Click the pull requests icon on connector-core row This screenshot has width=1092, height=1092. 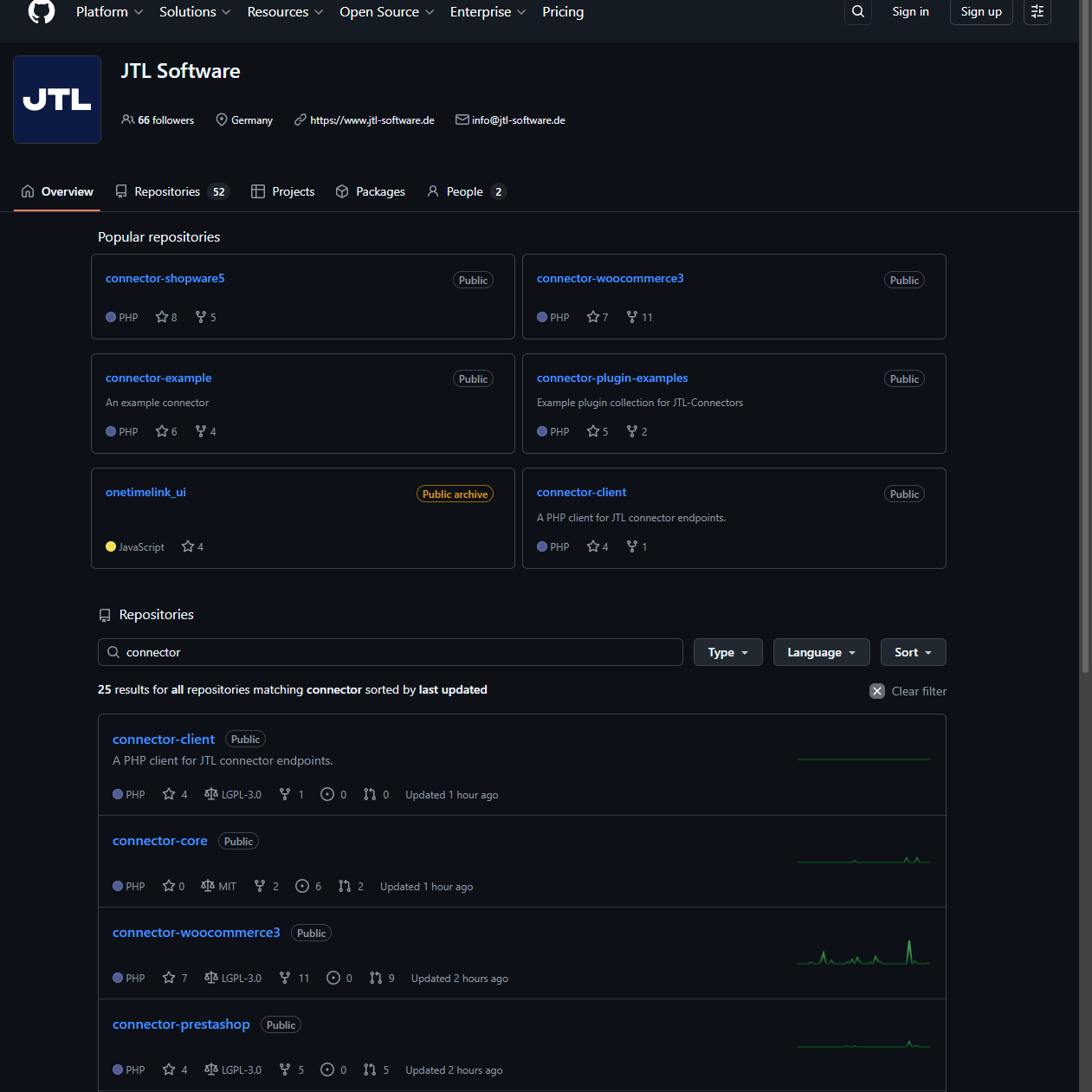pos(345,886)
